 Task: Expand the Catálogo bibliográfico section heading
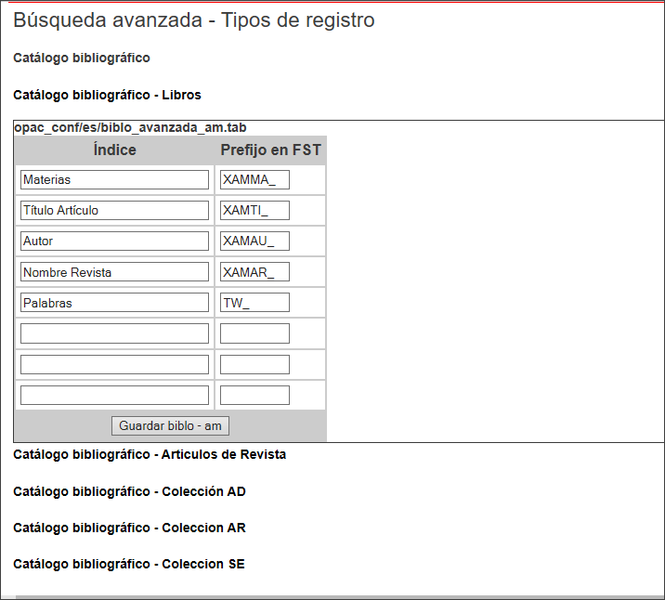coord(82,58)
